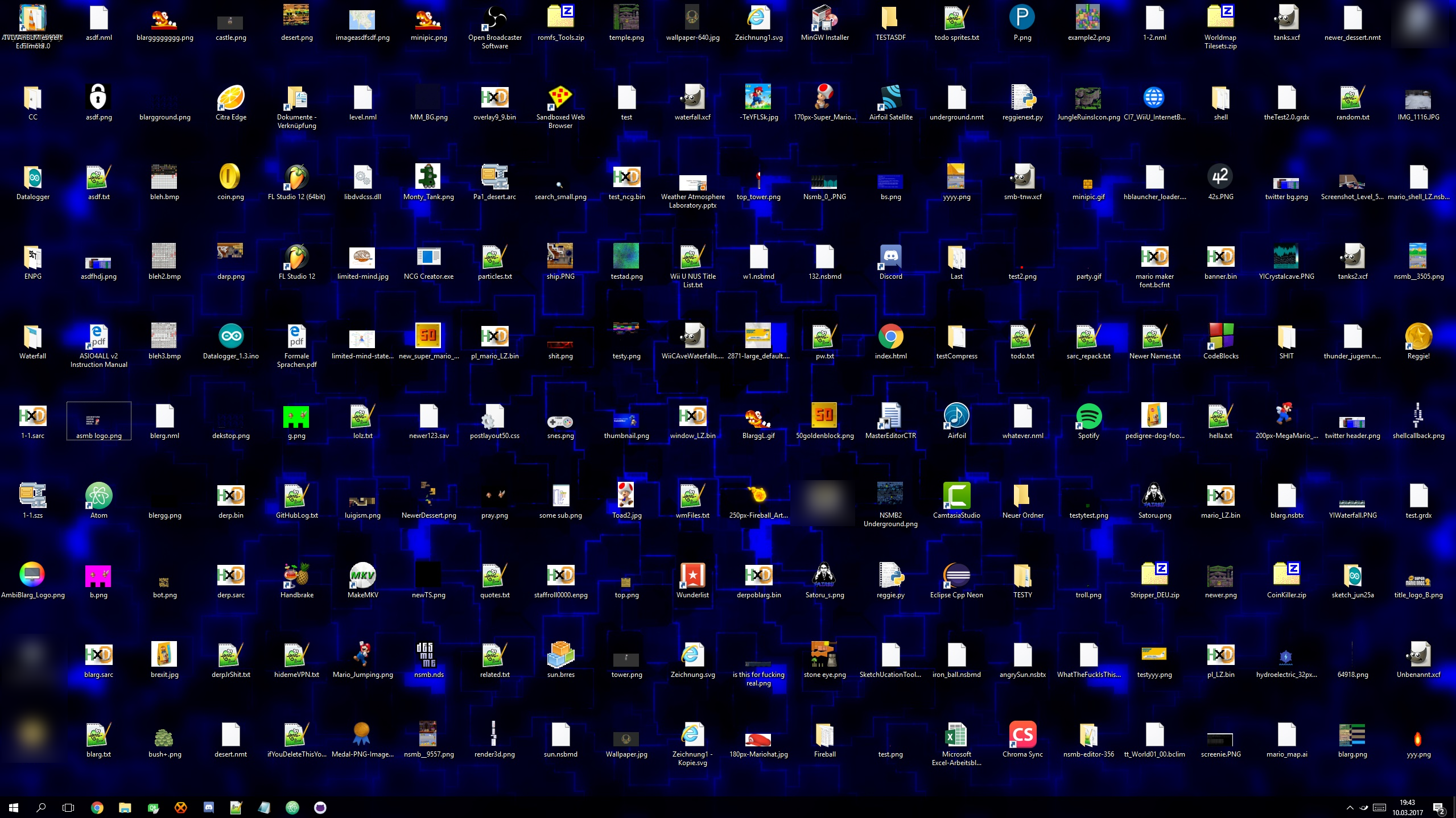Viewport: 1456px width, 818px height.
Task: Select the Atom editor shortcut
Action: coord(98,496)
